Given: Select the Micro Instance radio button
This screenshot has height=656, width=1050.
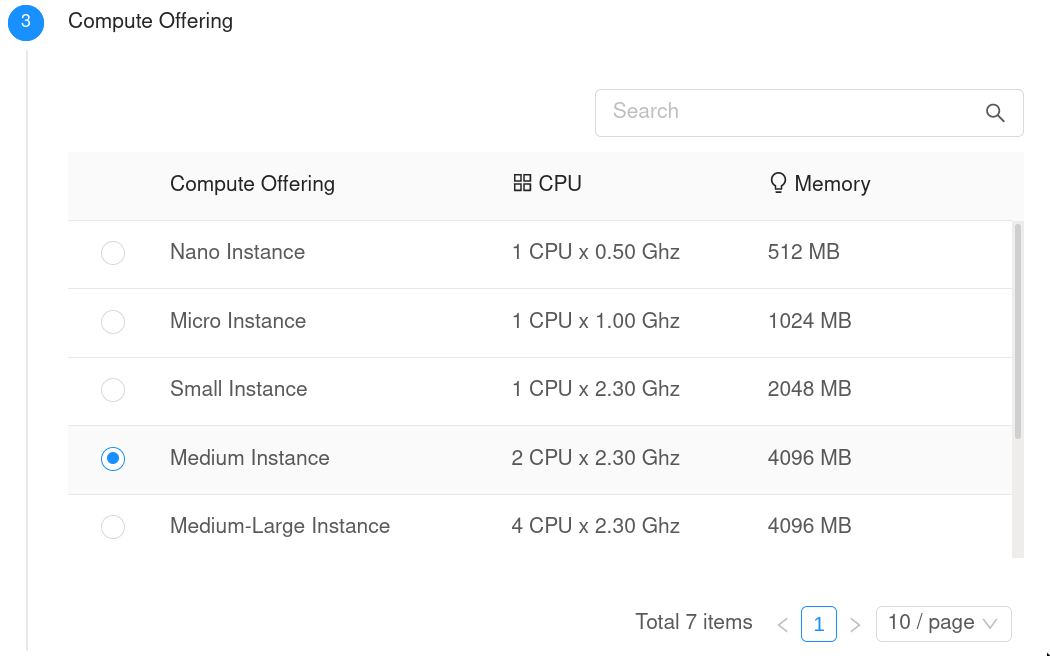Looking at the screenshot, I should point(113,321).
